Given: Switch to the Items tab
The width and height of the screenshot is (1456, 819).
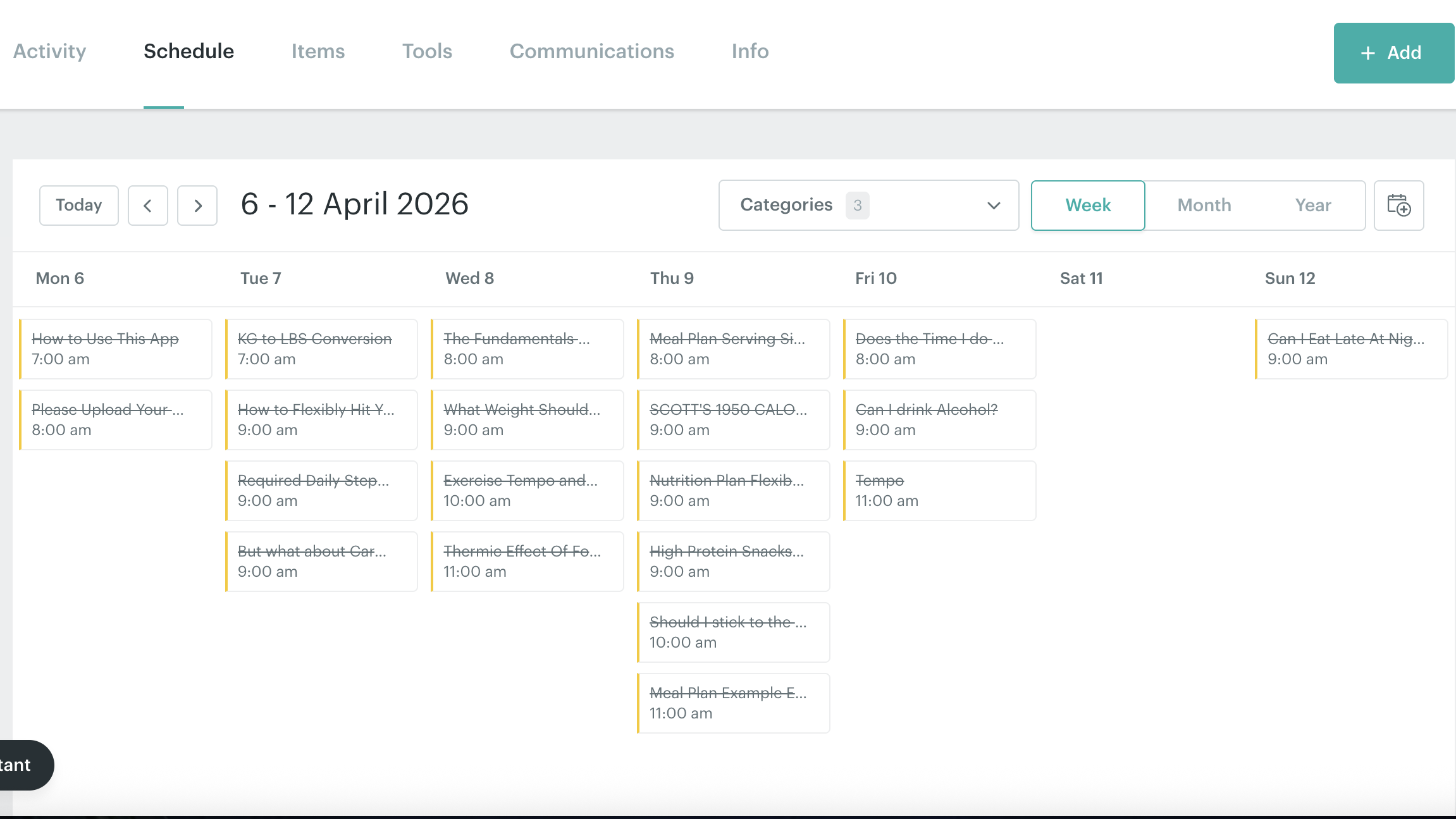Looking at the screenshot, I should point(318,51).
